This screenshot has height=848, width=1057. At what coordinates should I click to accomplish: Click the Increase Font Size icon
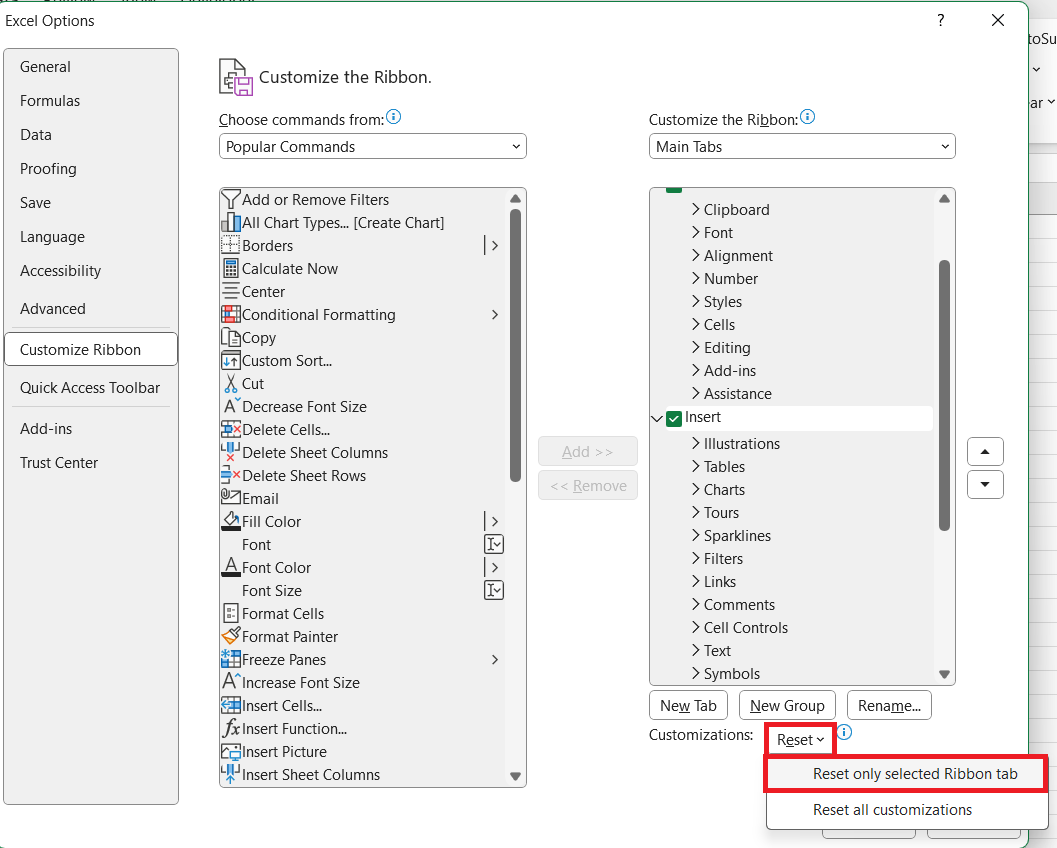231,682
